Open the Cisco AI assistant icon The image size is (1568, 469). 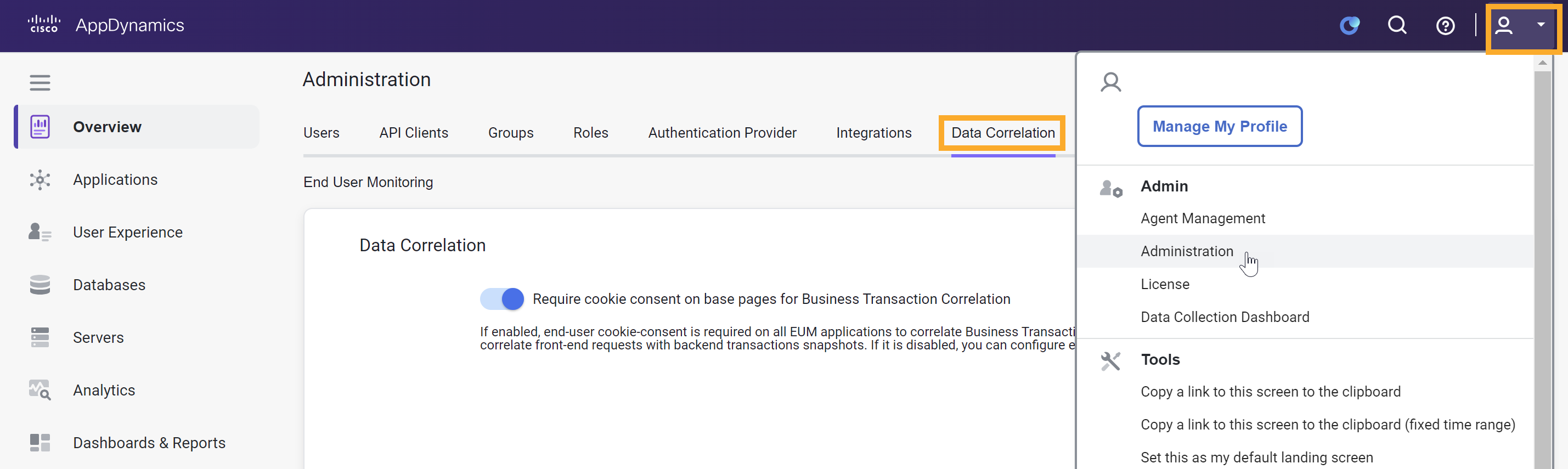1350,26
